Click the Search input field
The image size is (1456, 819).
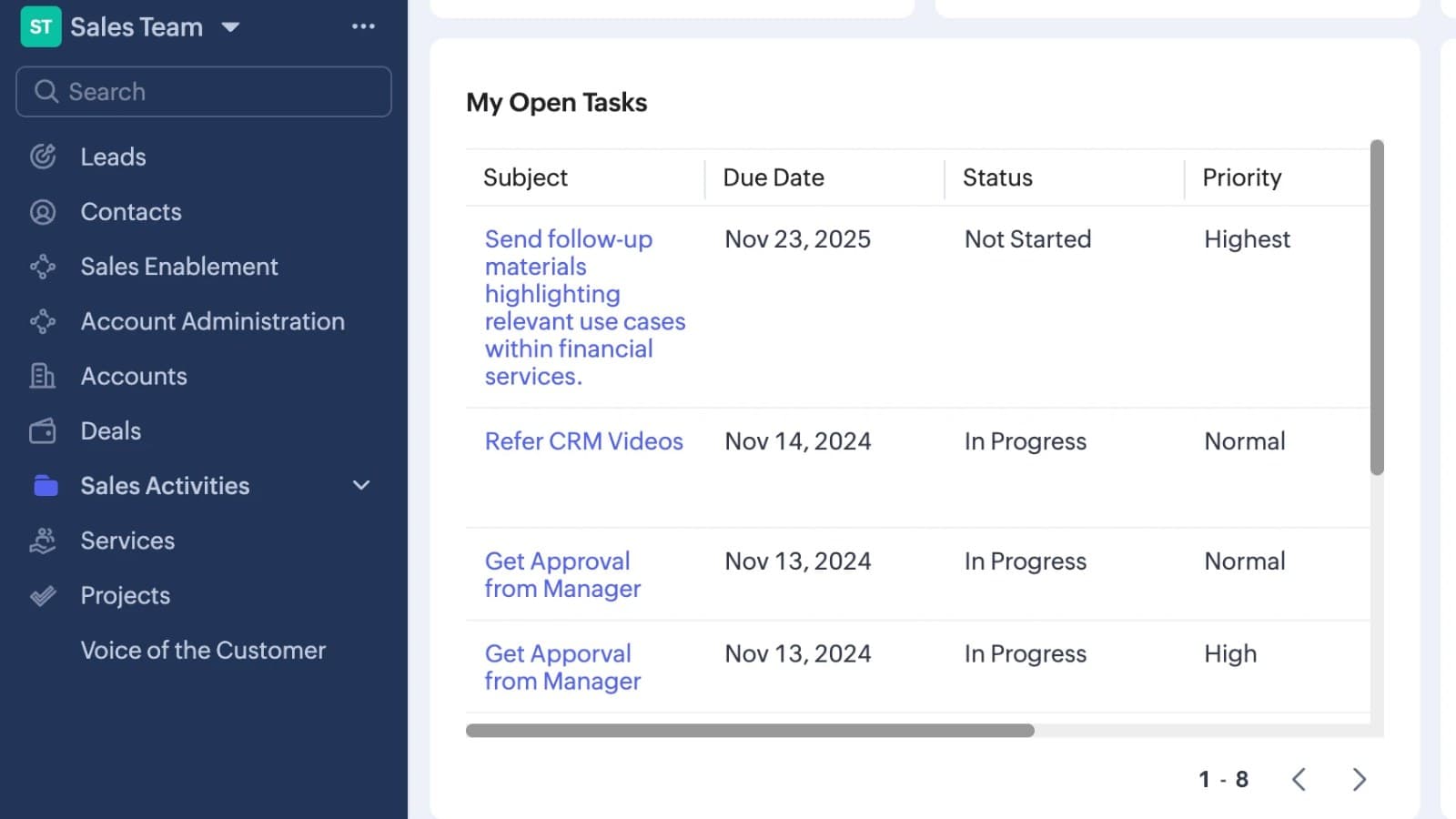pyautogui.click(x=204, y=91)
